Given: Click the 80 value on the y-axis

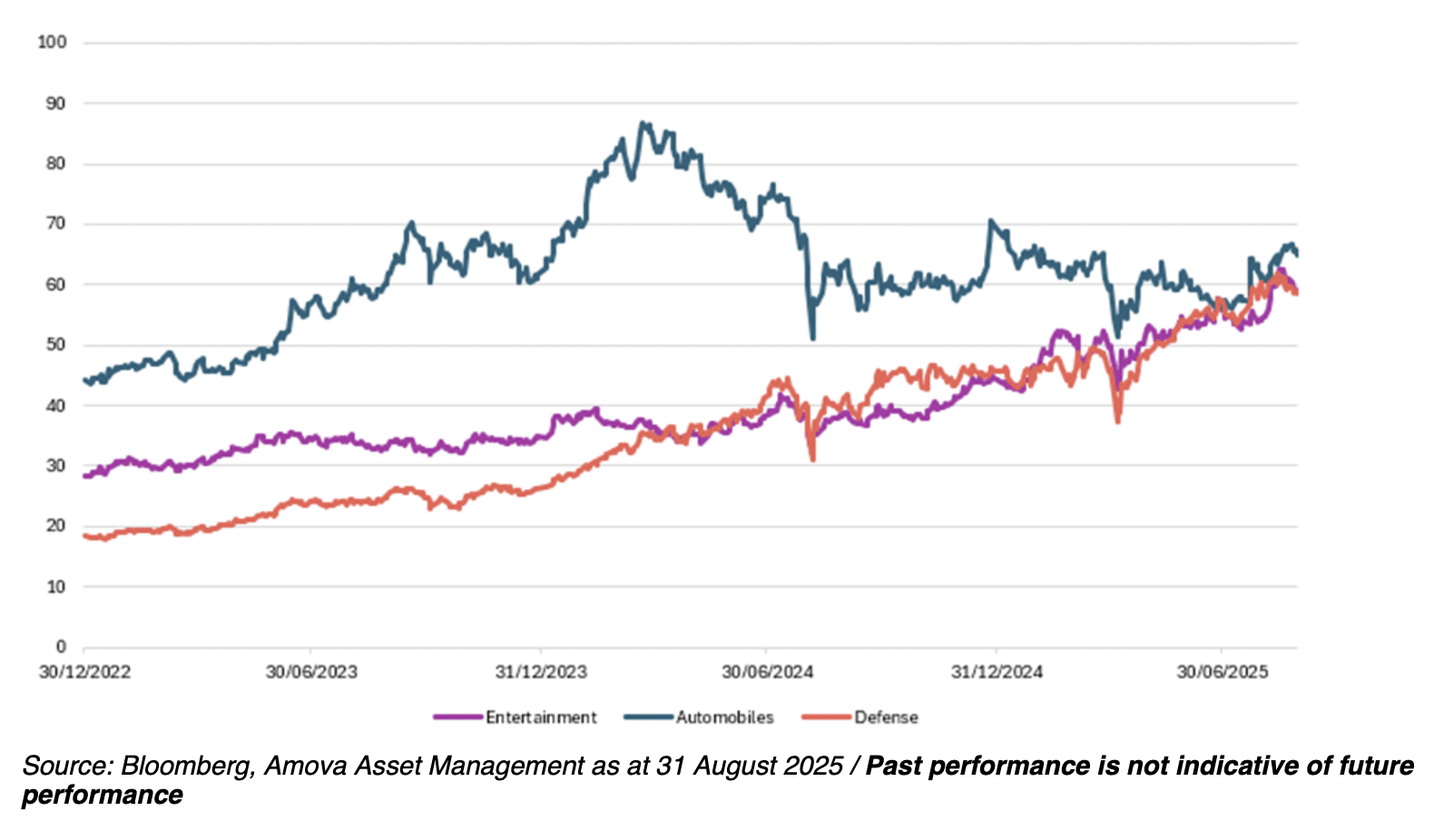Looking at the screenshot, I should 56,164.
